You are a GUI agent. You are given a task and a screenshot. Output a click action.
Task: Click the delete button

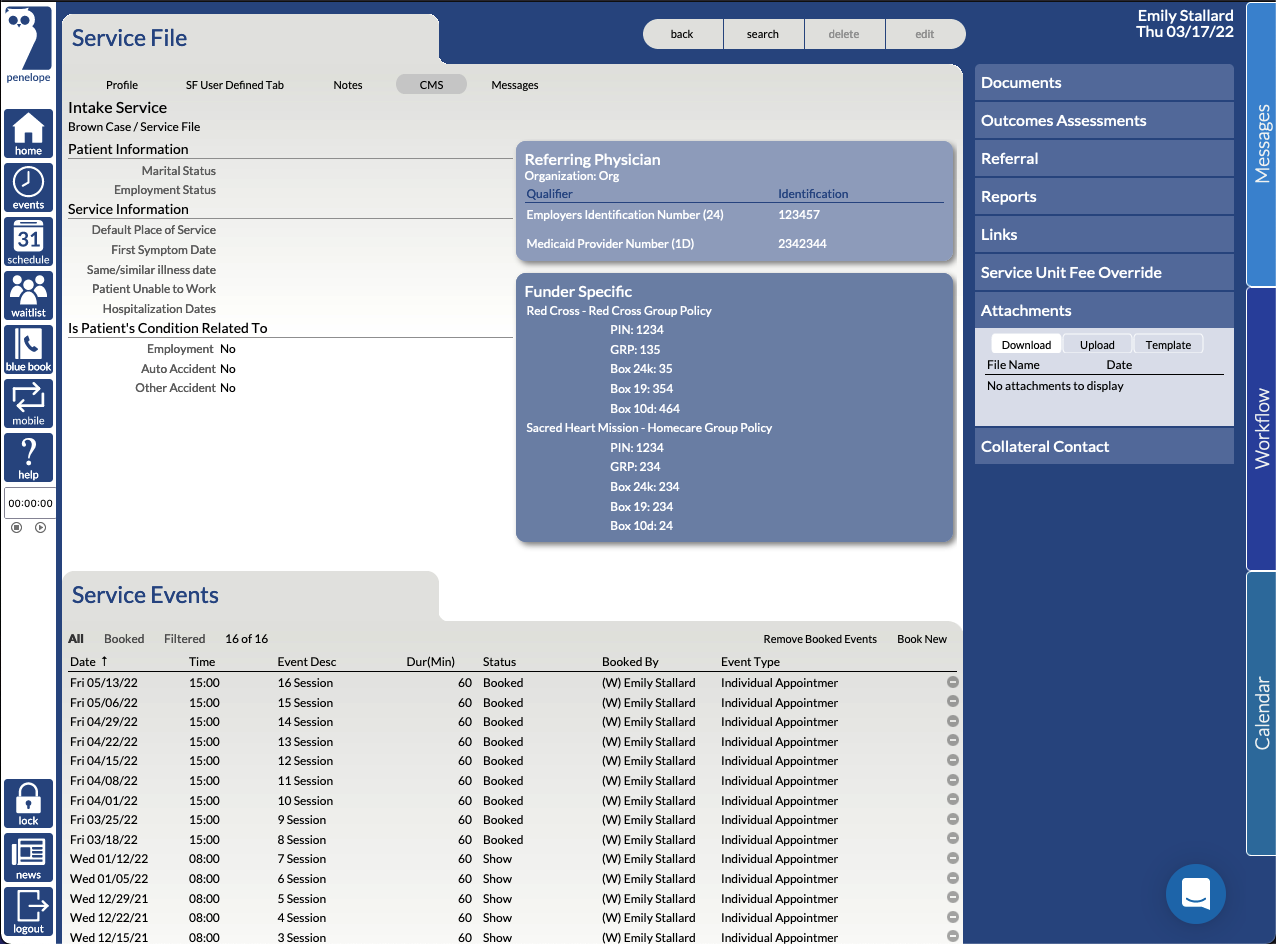click(844, 34)
